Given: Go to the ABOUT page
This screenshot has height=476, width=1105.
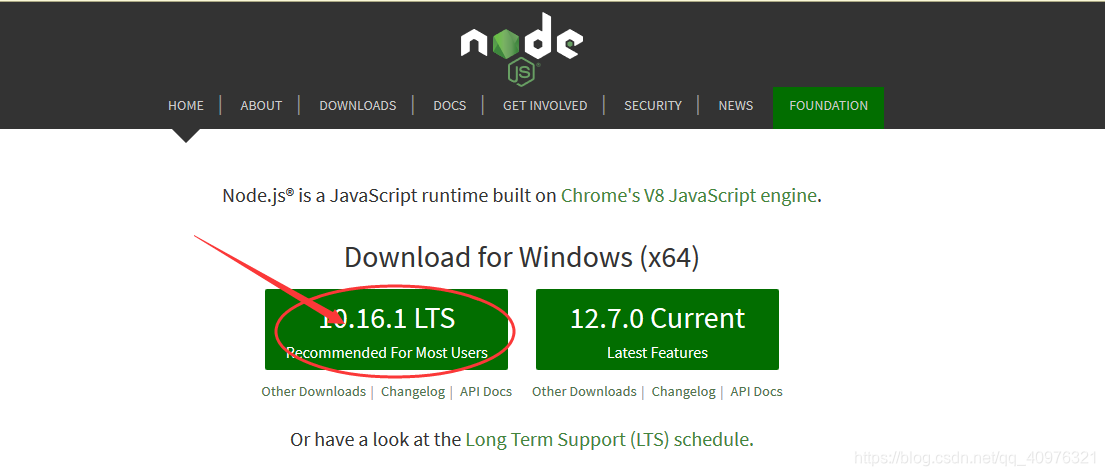Looking at the screenshot, I should (261, 106).
